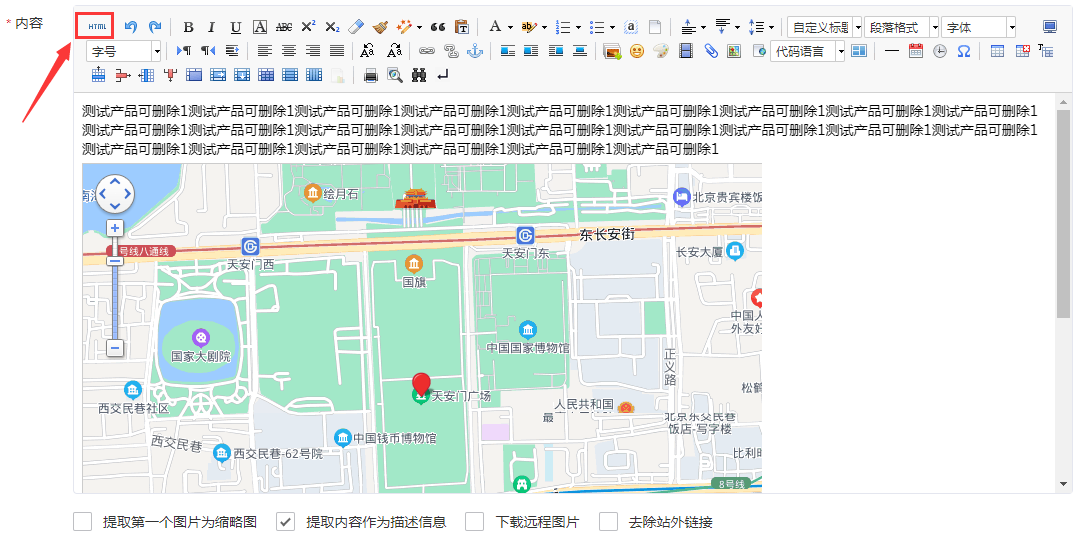Apply subscript formatting
1080x549 pixels.
332,27
